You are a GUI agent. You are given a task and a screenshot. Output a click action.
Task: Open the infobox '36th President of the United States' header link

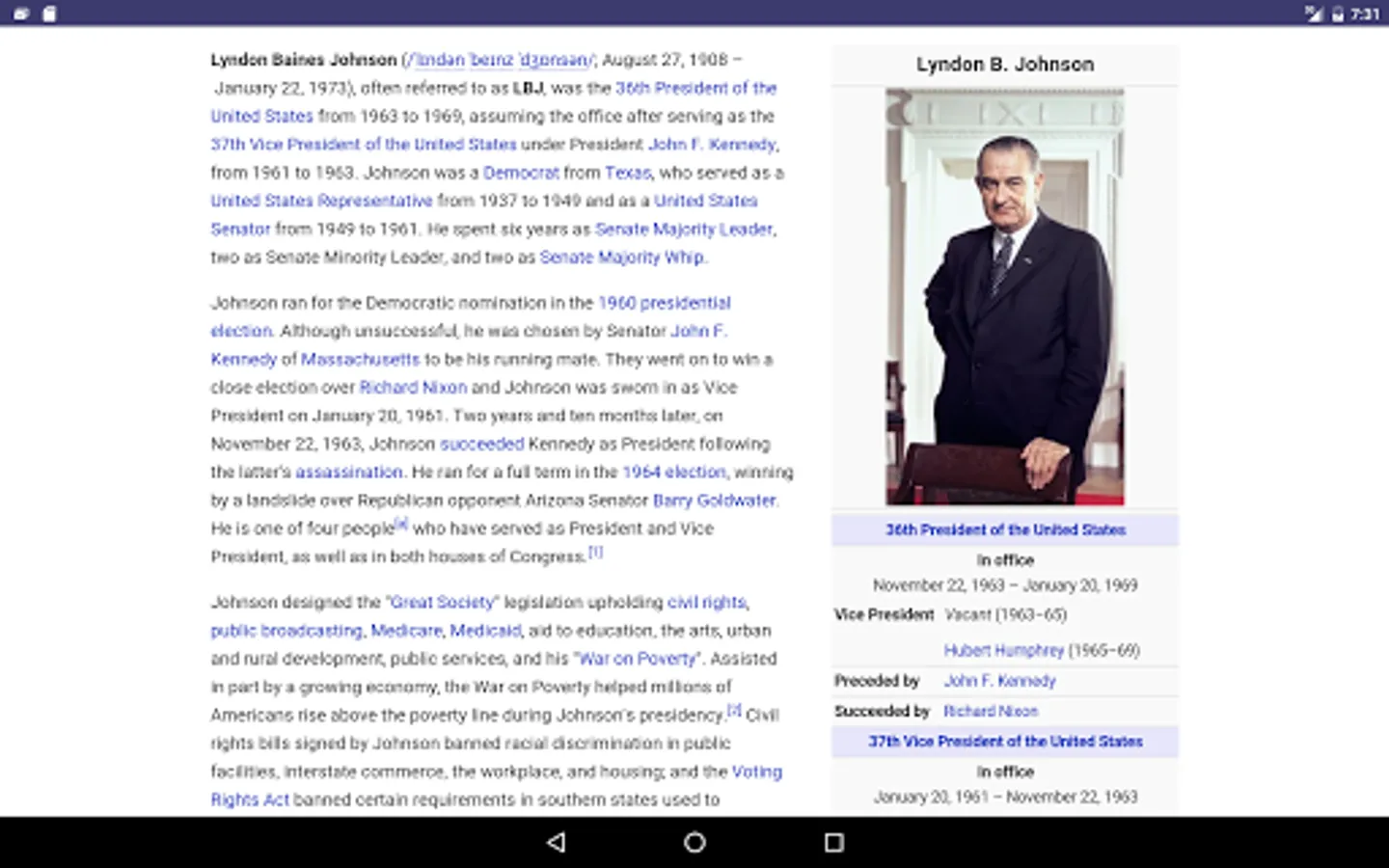[x=1005, y=530]
